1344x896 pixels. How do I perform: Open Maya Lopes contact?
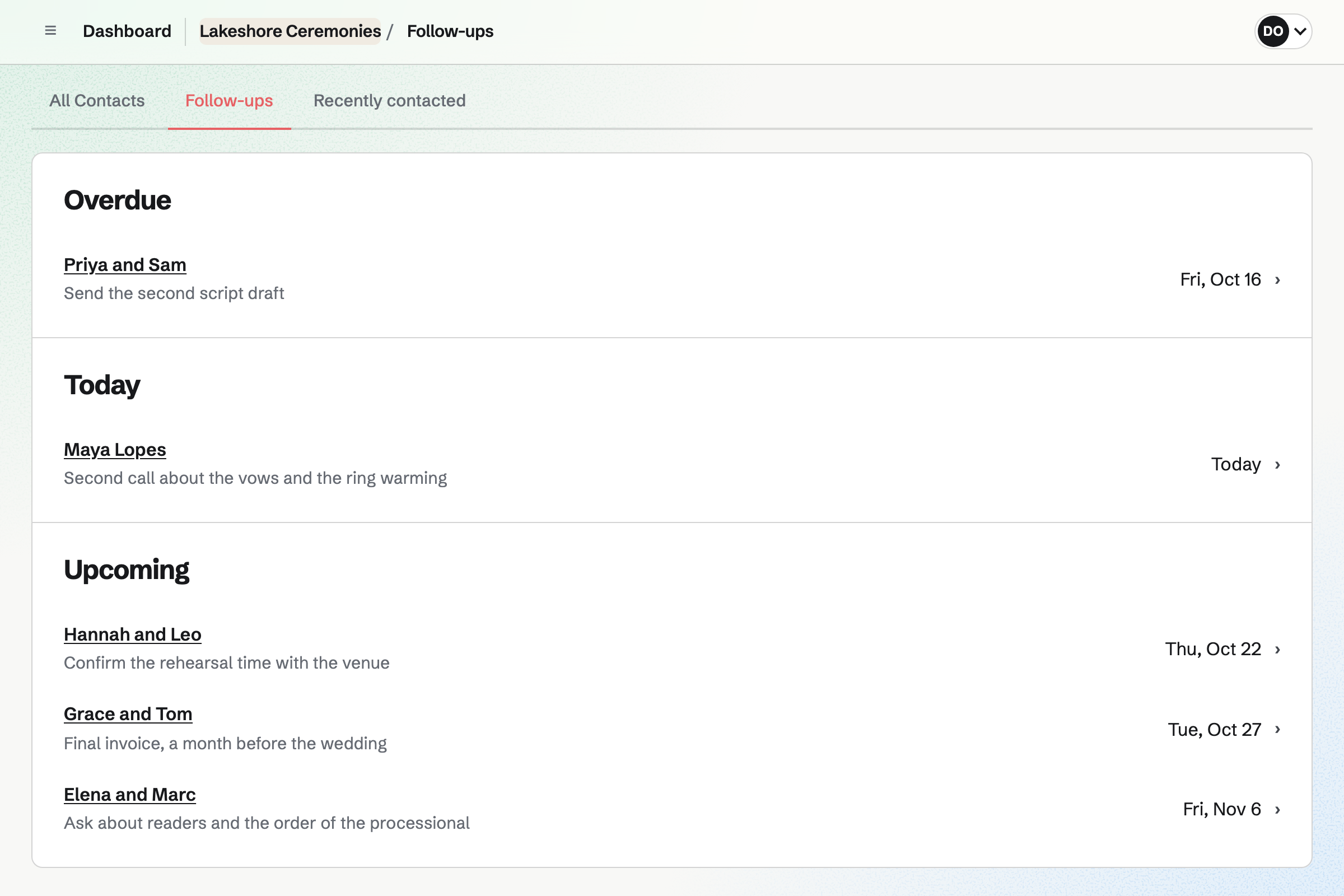pos(115,450)
